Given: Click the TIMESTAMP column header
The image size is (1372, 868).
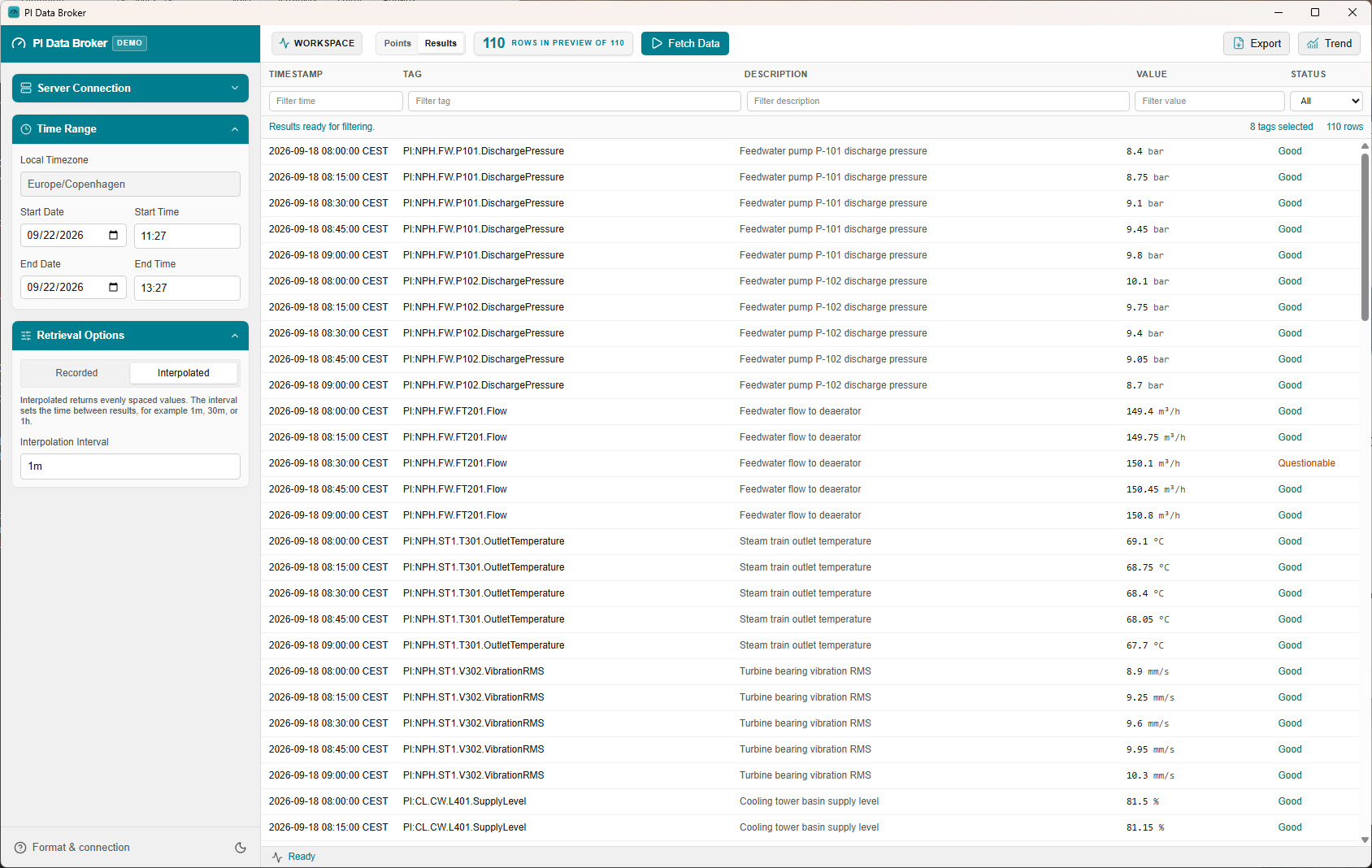Looking at the screenshot, I should [x=296, y=74].
